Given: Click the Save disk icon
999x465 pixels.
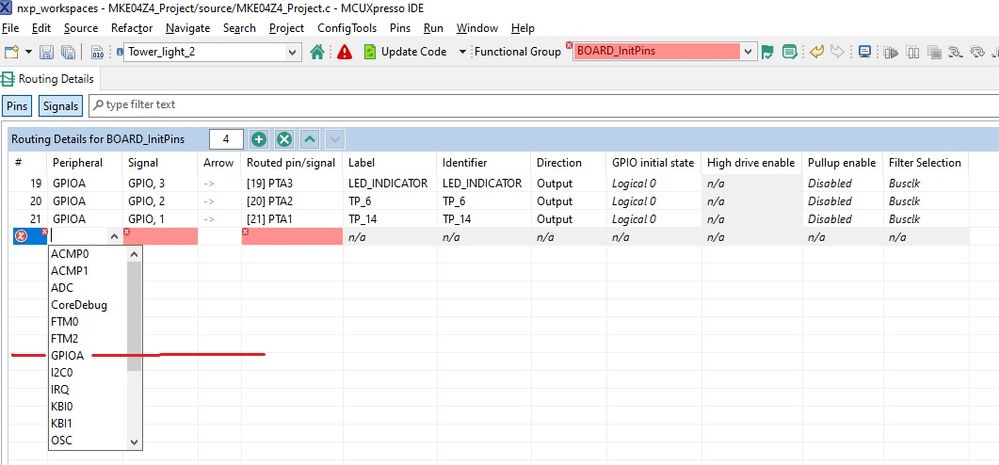Looking at the screenshot, I should pos(47,52).
